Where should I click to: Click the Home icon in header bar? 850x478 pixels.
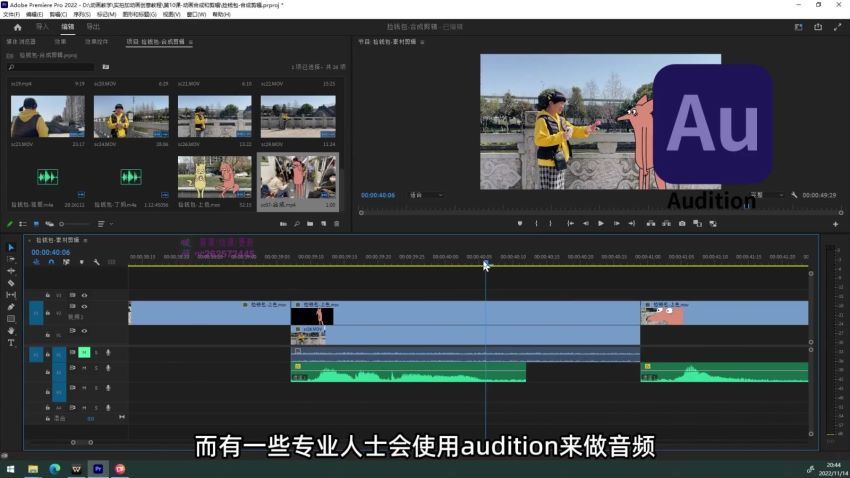[17, 27]
